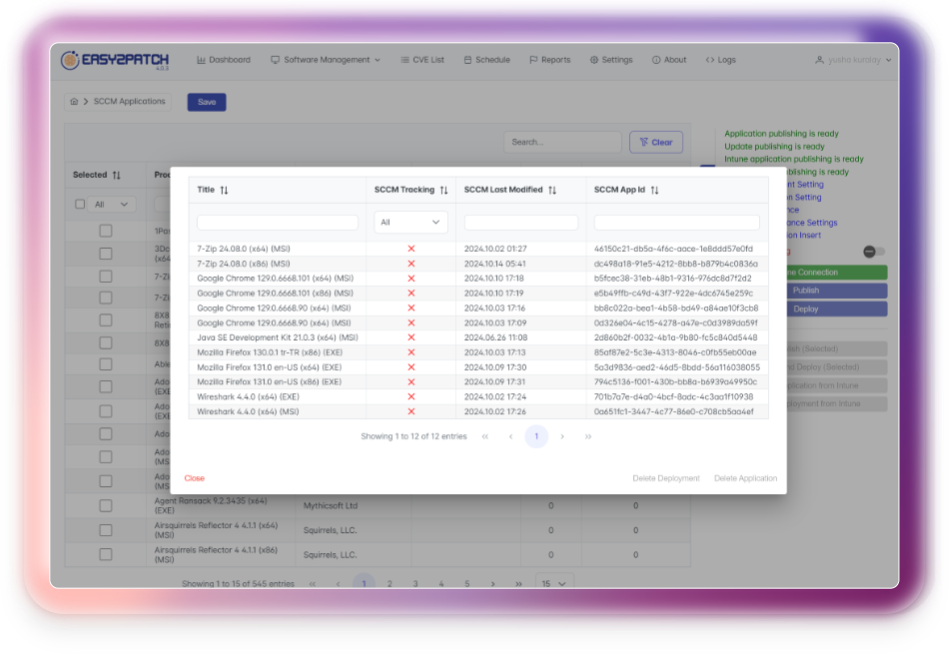Check the Agent Ransack 9.2.3435 row checkbox

(x=106, y=506)
